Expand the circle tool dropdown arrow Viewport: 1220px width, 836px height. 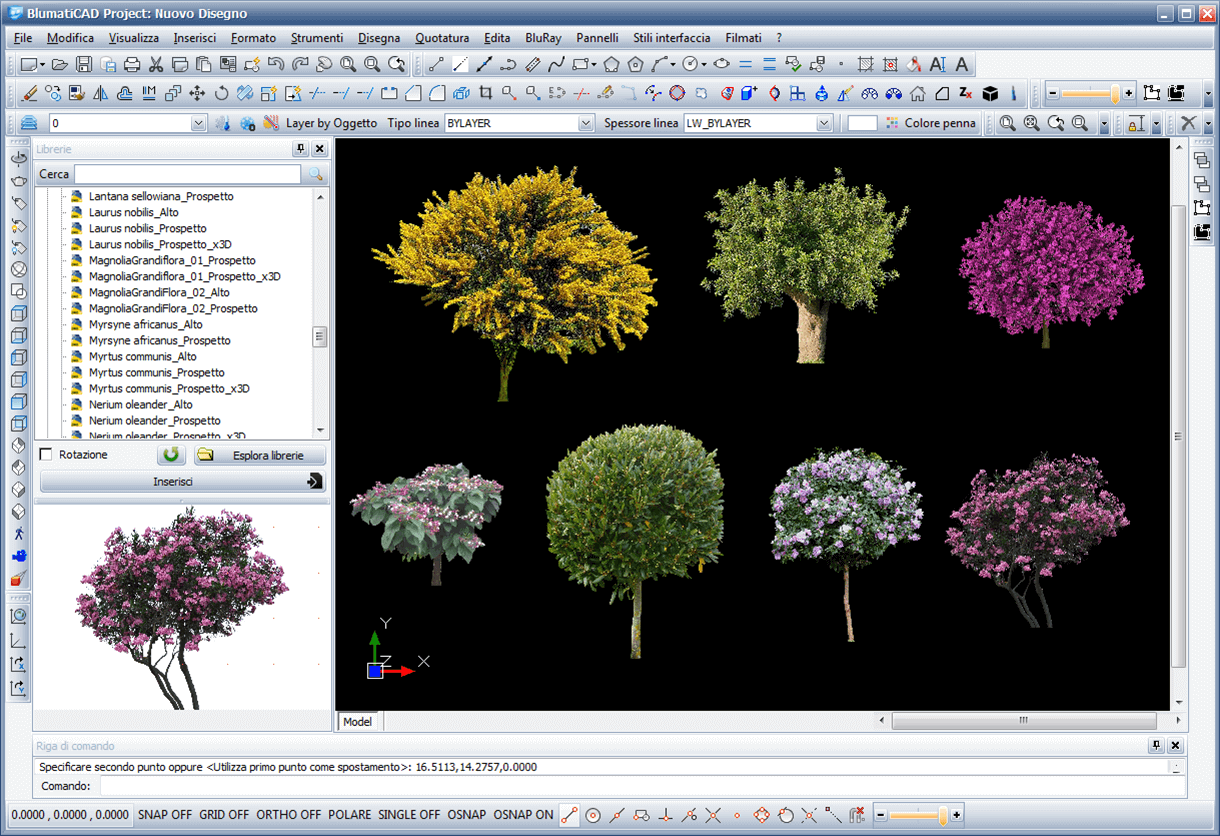(703, 65)
